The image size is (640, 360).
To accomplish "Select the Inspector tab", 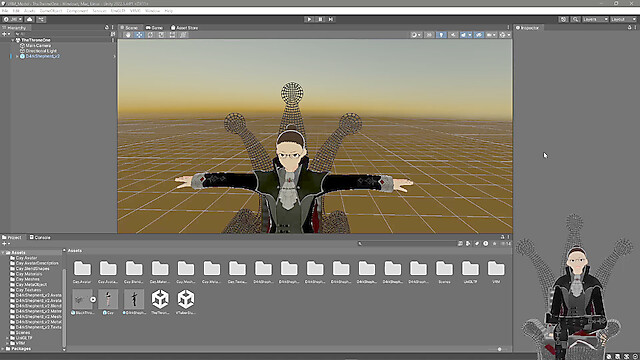I will 527,28.
